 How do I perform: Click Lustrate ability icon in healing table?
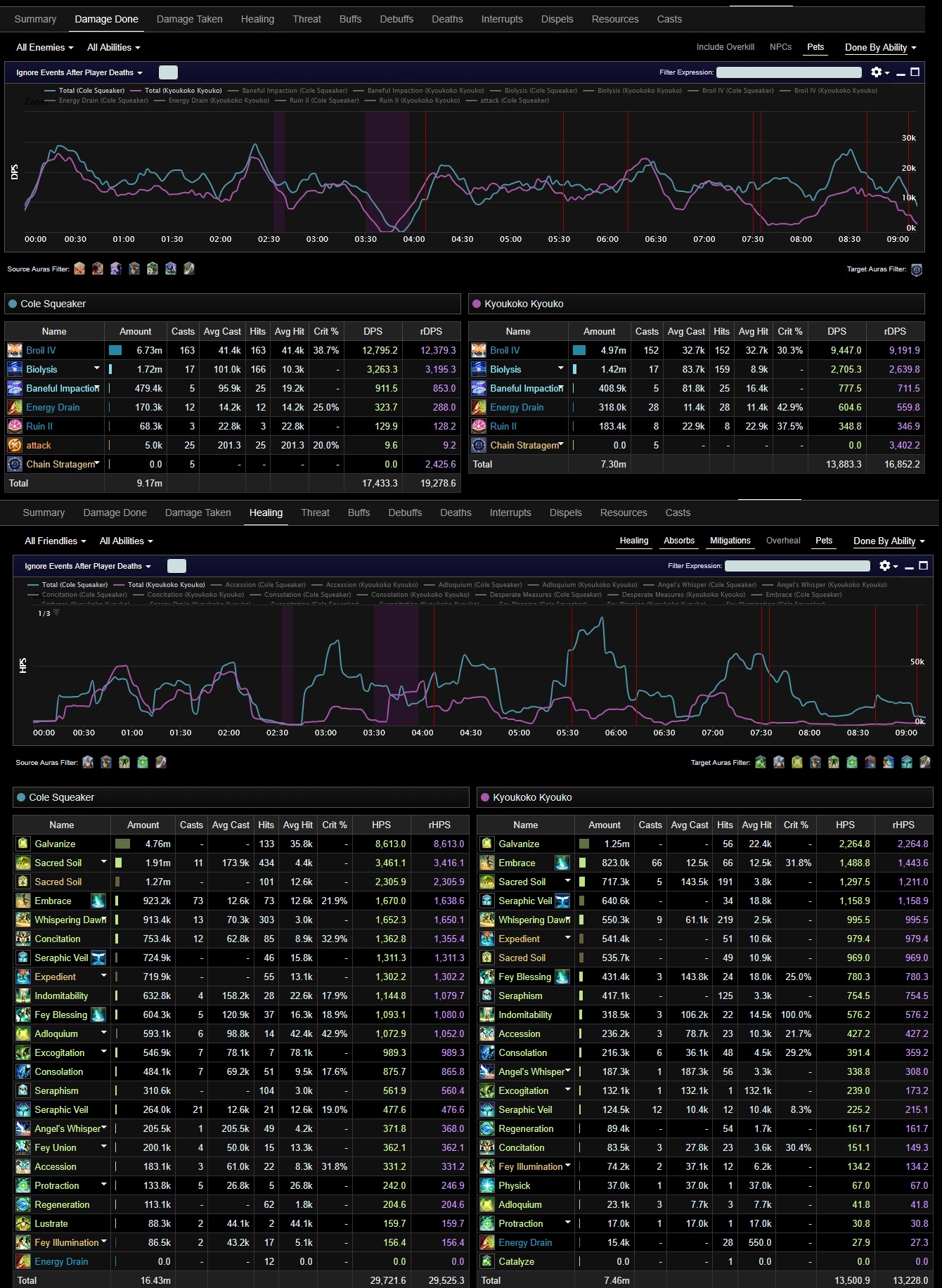click(23, 1223)
